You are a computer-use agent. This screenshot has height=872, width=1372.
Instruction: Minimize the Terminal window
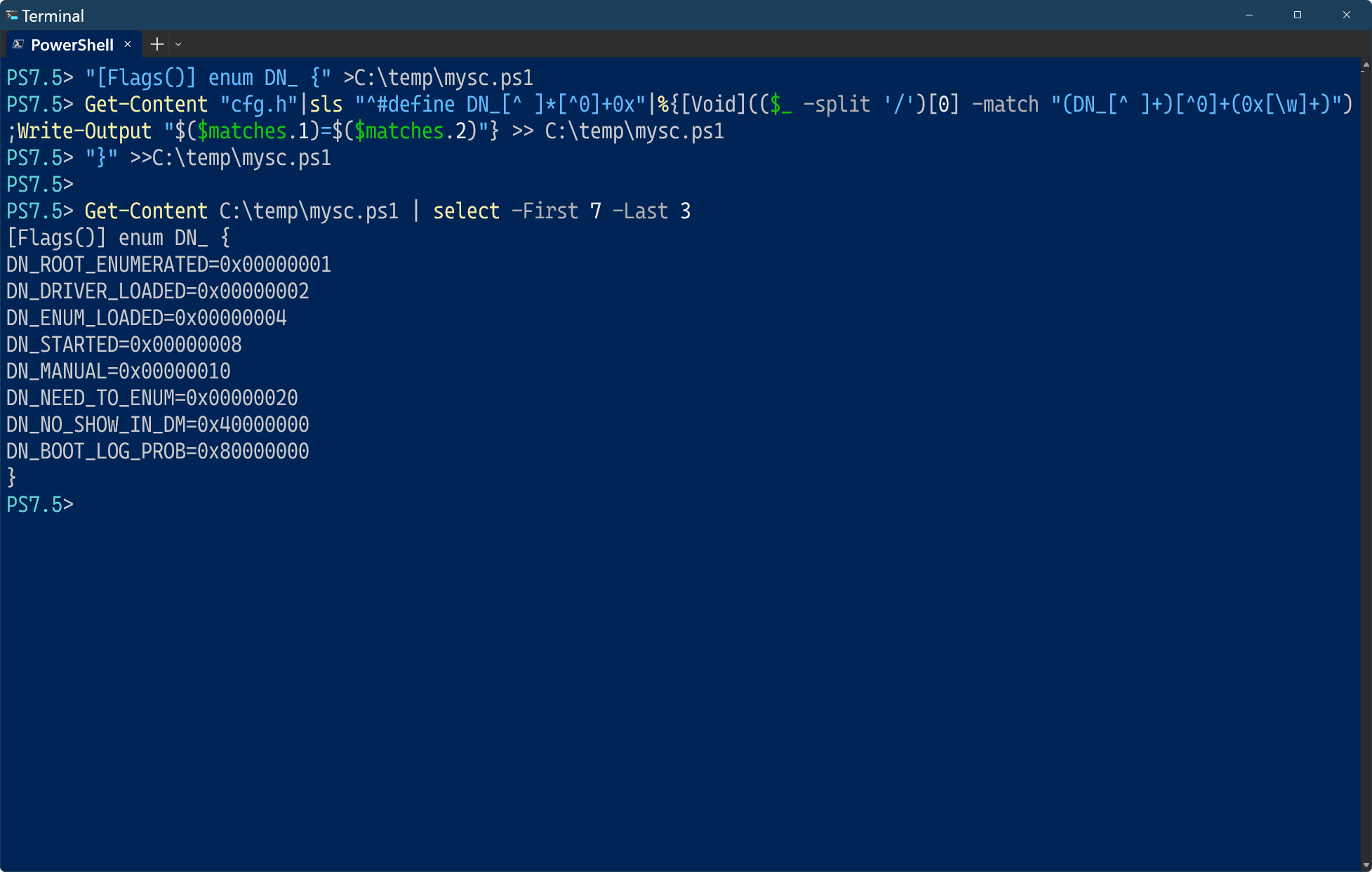[x=1249, y=15]
